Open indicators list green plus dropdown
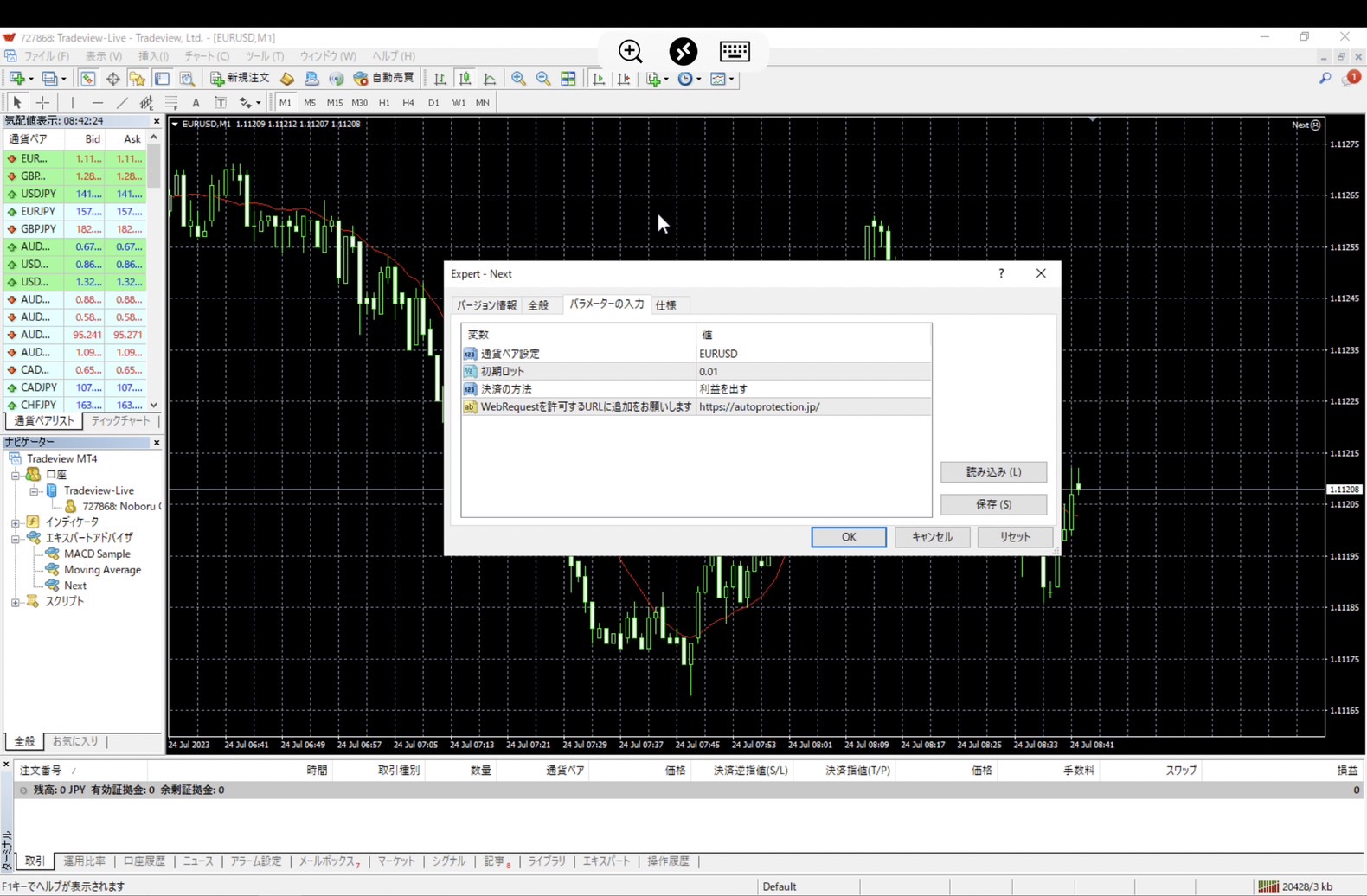Image resolution: width=1367 pixels, height=896 pixels. [658, 79]
